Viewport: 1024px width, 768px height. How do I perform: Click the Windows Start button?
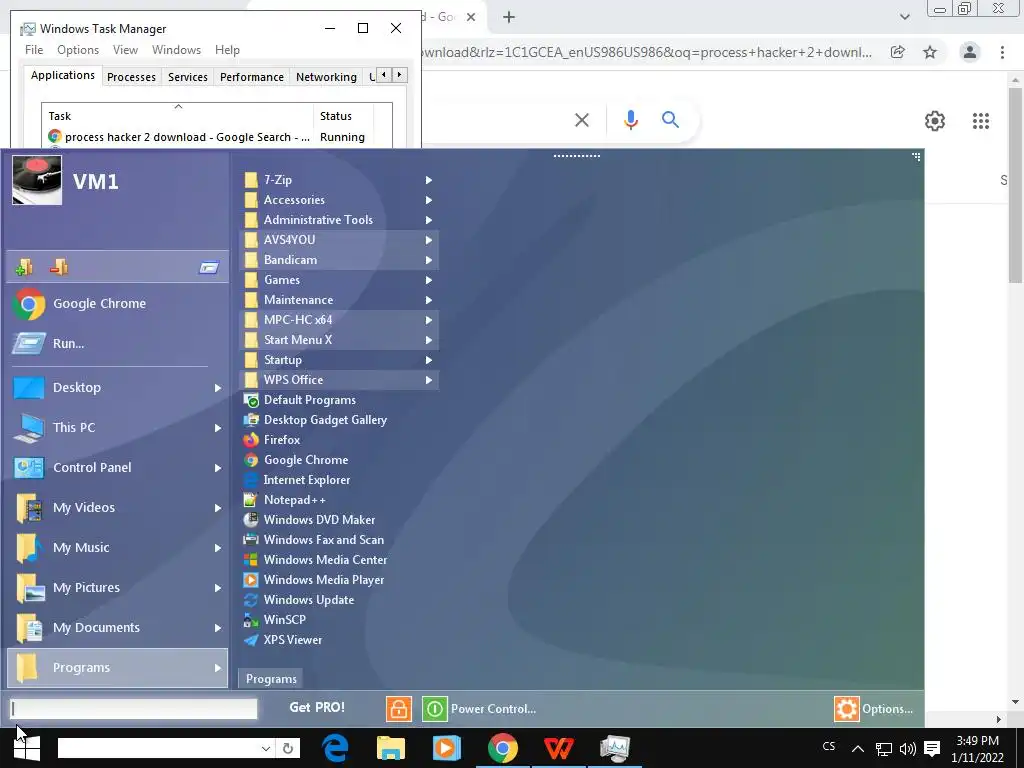[x=27, y=748]
